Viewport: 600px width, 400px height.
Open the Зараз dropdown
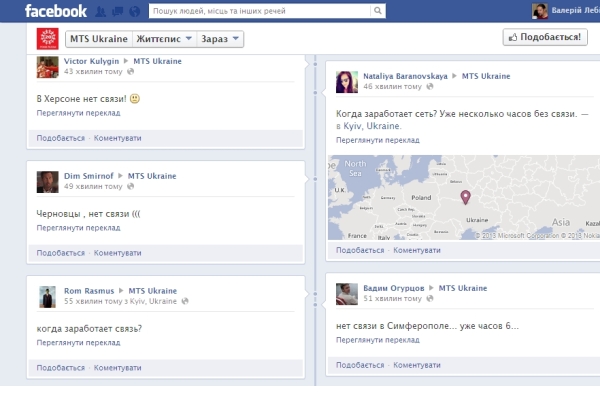[x=220, y=39]
